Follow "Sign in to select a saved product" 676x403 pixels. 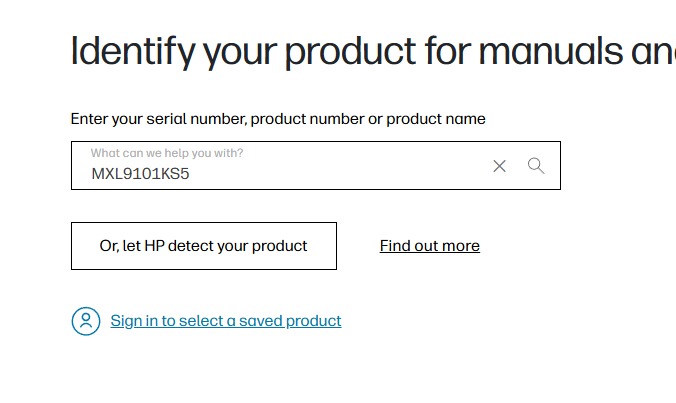[x=226, y=321]
